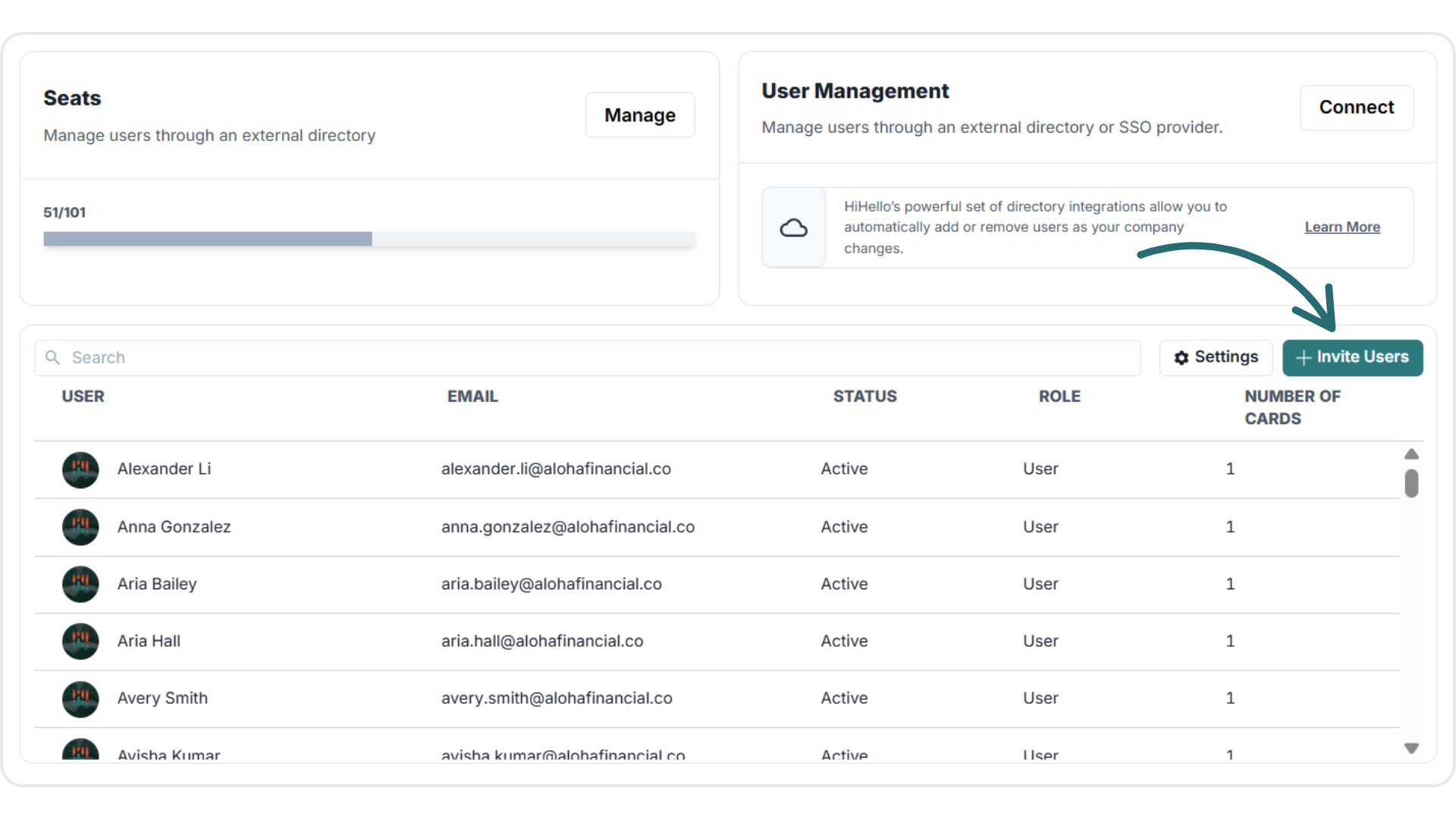Click the 51/101 seat count label
The height and width of the screenshot is (819, 1456).
(64, 212)
